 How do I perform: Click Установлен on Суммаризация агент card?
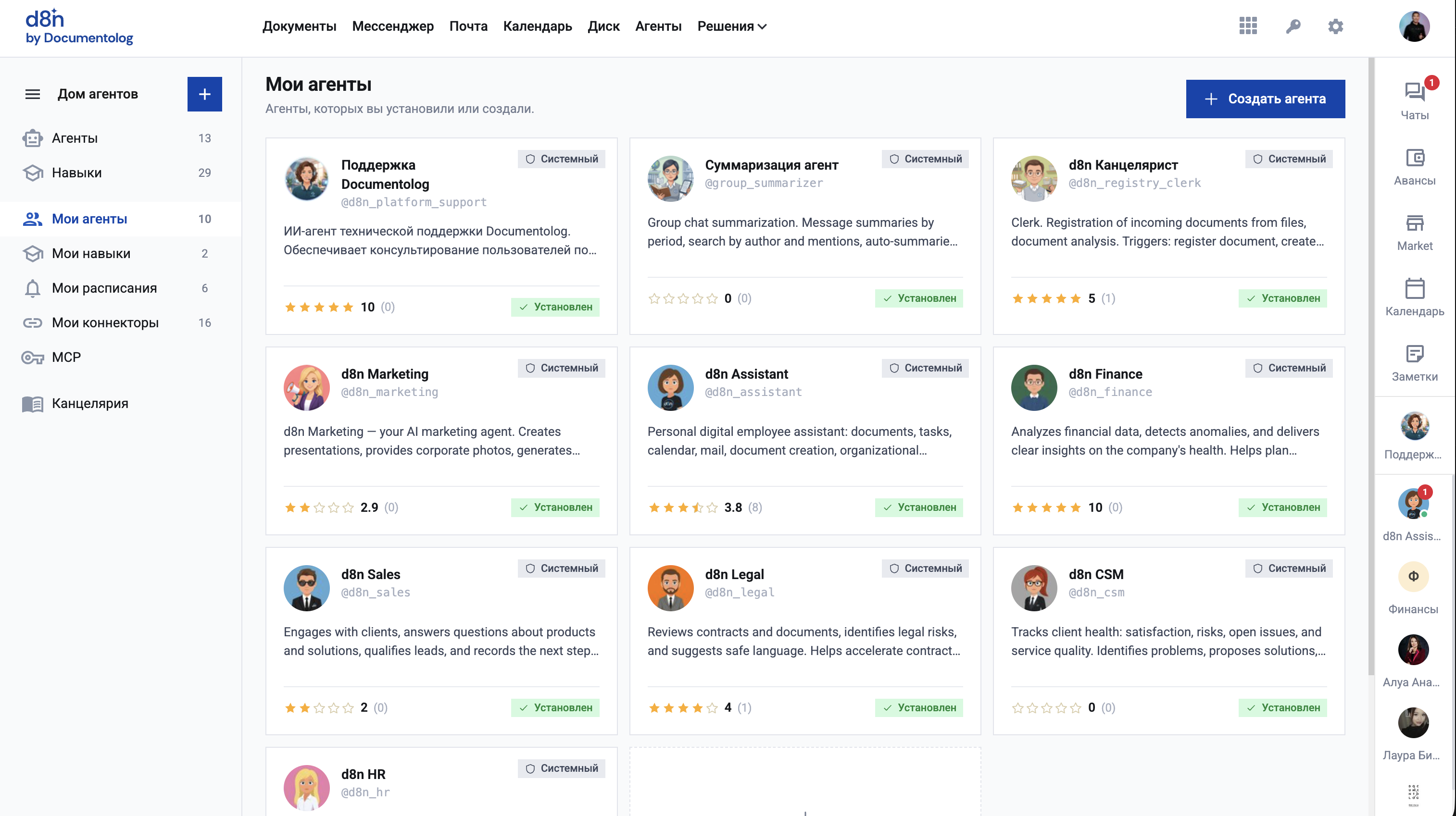[918, 298]
